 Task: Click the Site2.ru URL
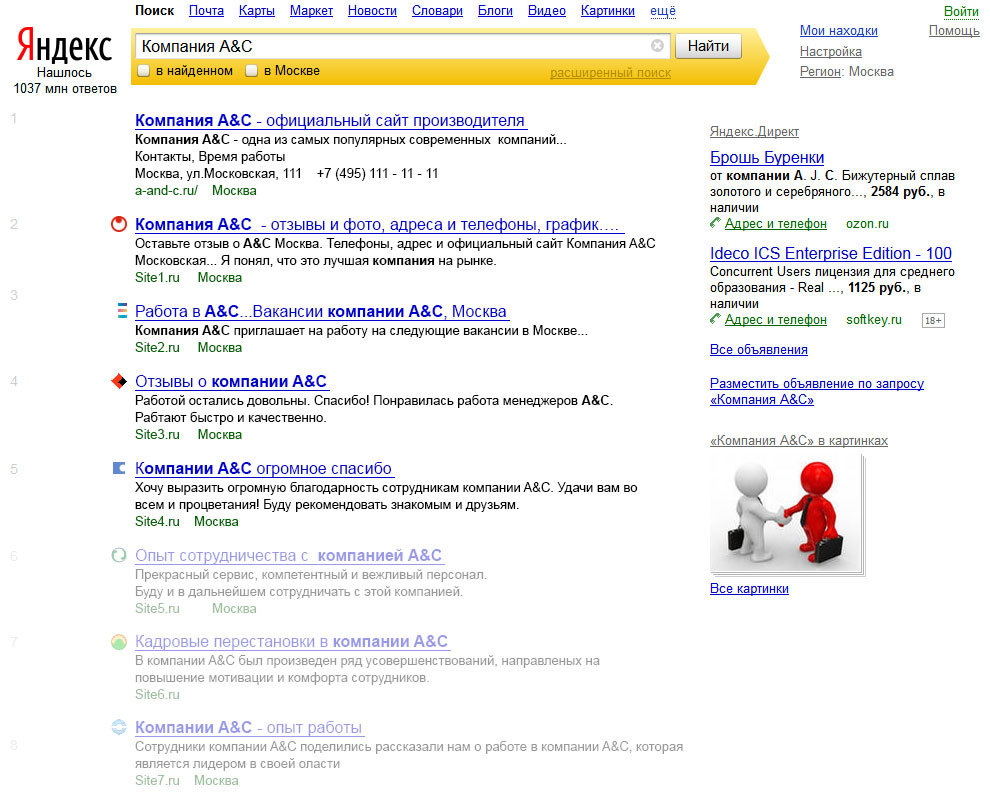pyautogui.click(x=157, y=347)
